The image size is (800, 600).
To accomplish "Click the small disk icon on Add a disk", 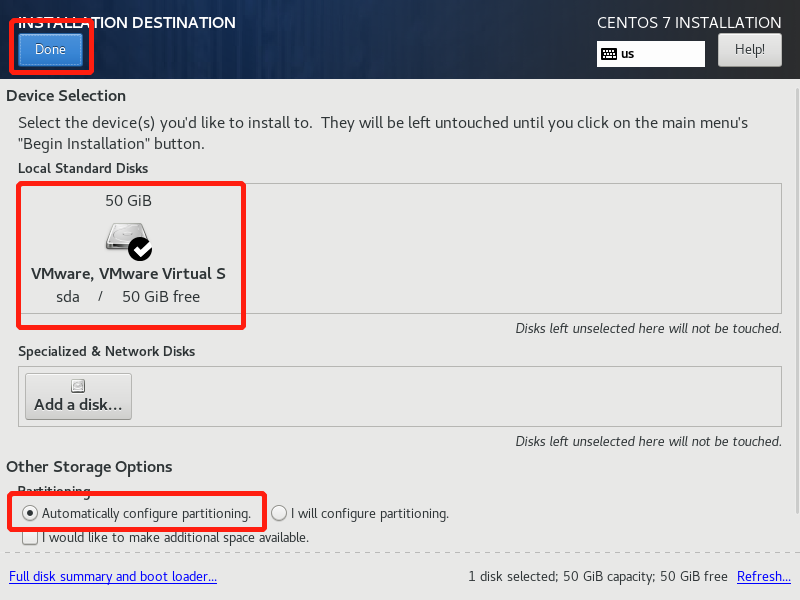I will (x=78, y=386).
